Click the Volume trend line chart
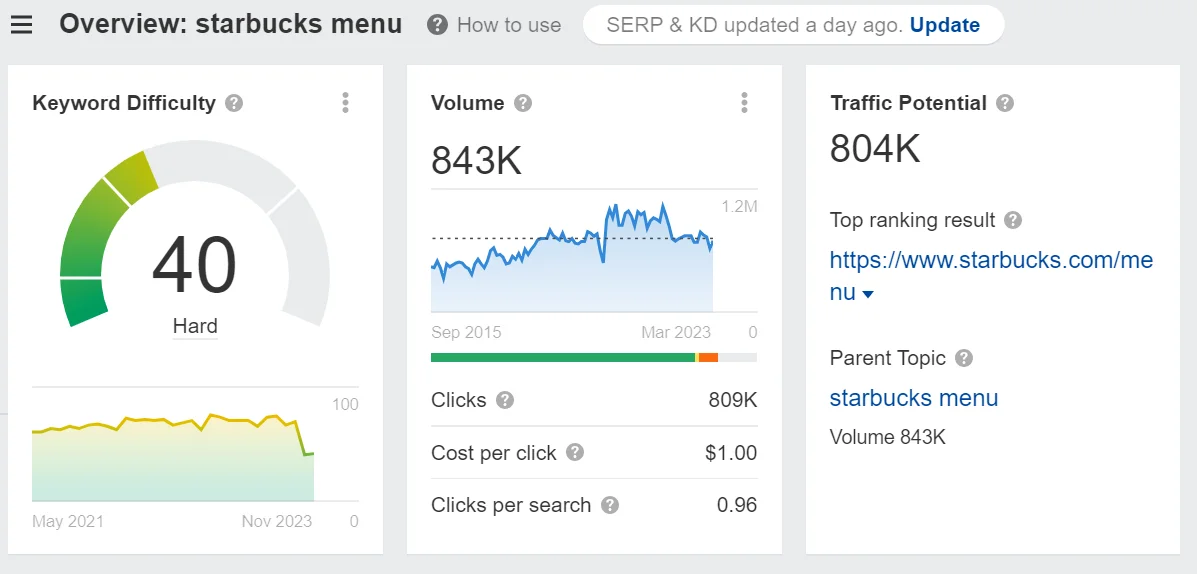Screen dimensions: 1197x574 coord(572,256)
